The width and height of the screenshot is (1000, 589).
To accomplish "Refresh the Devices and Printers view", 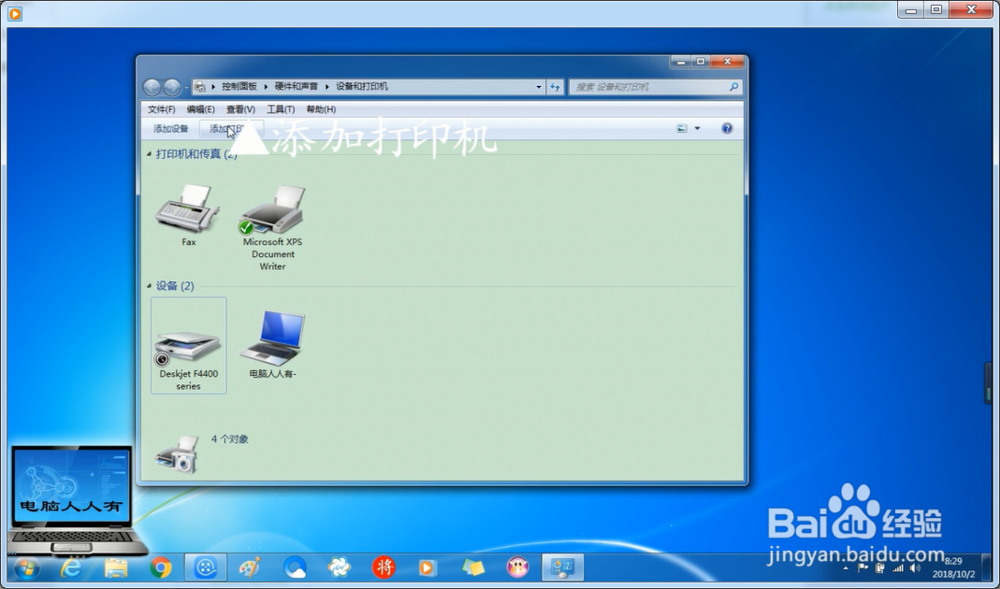I will click(555, 87).
